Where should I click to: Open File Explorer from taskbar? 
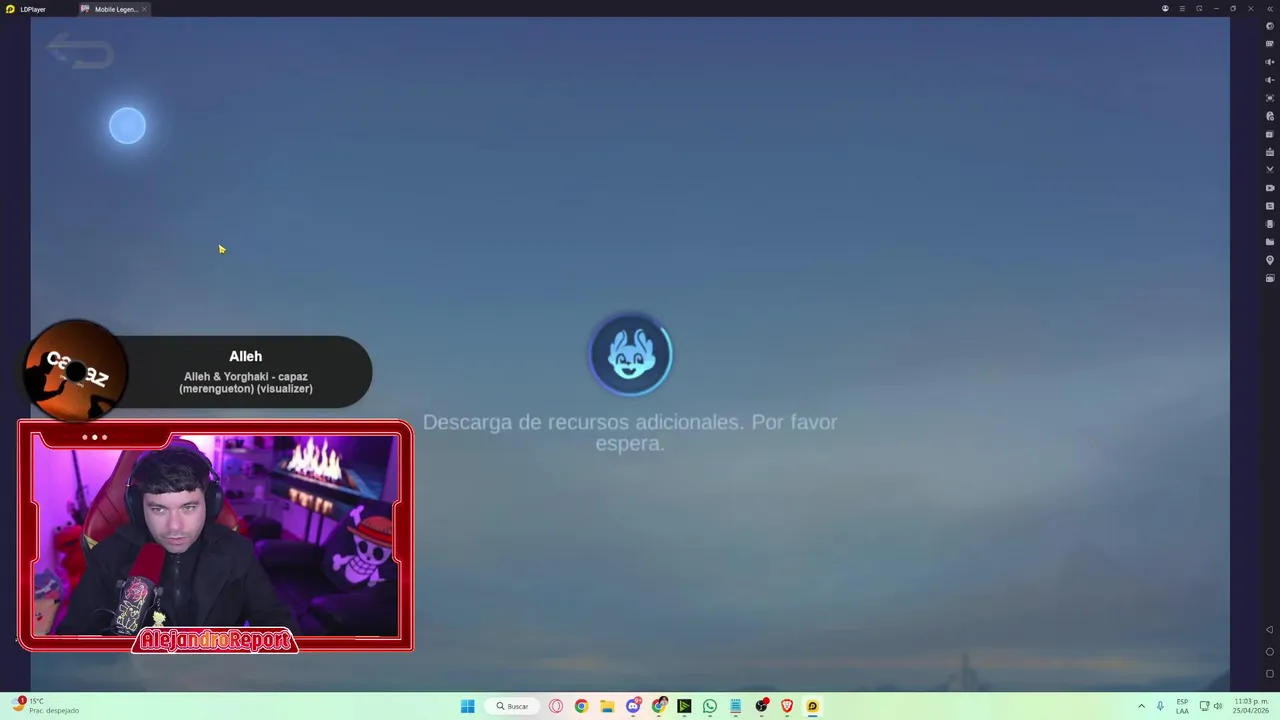[x=607, y=706]
